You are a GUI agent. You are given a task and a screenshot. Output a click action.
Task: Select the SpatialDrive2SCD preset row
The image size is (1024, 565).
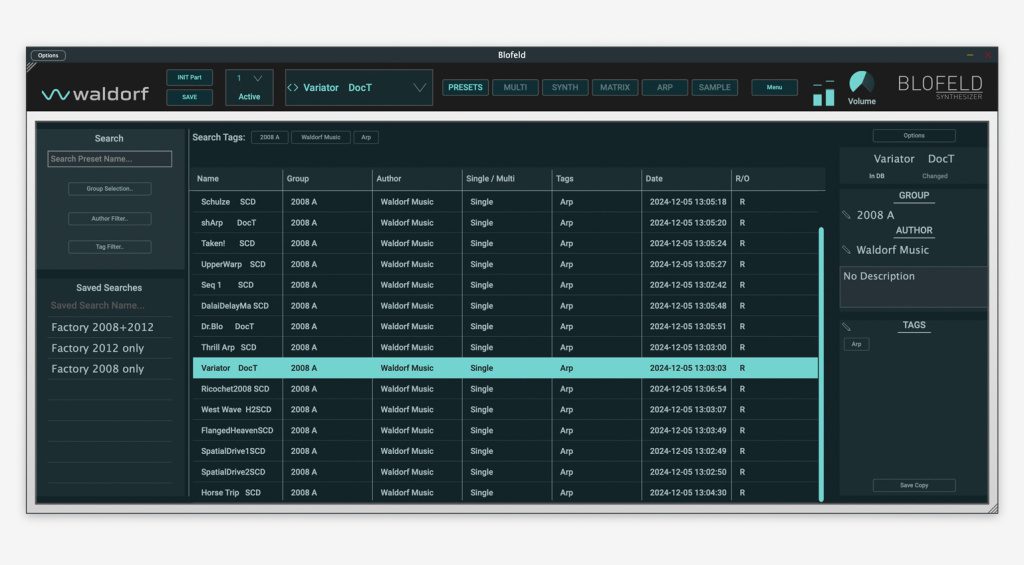pyautogui.click(x=505, y=472)
